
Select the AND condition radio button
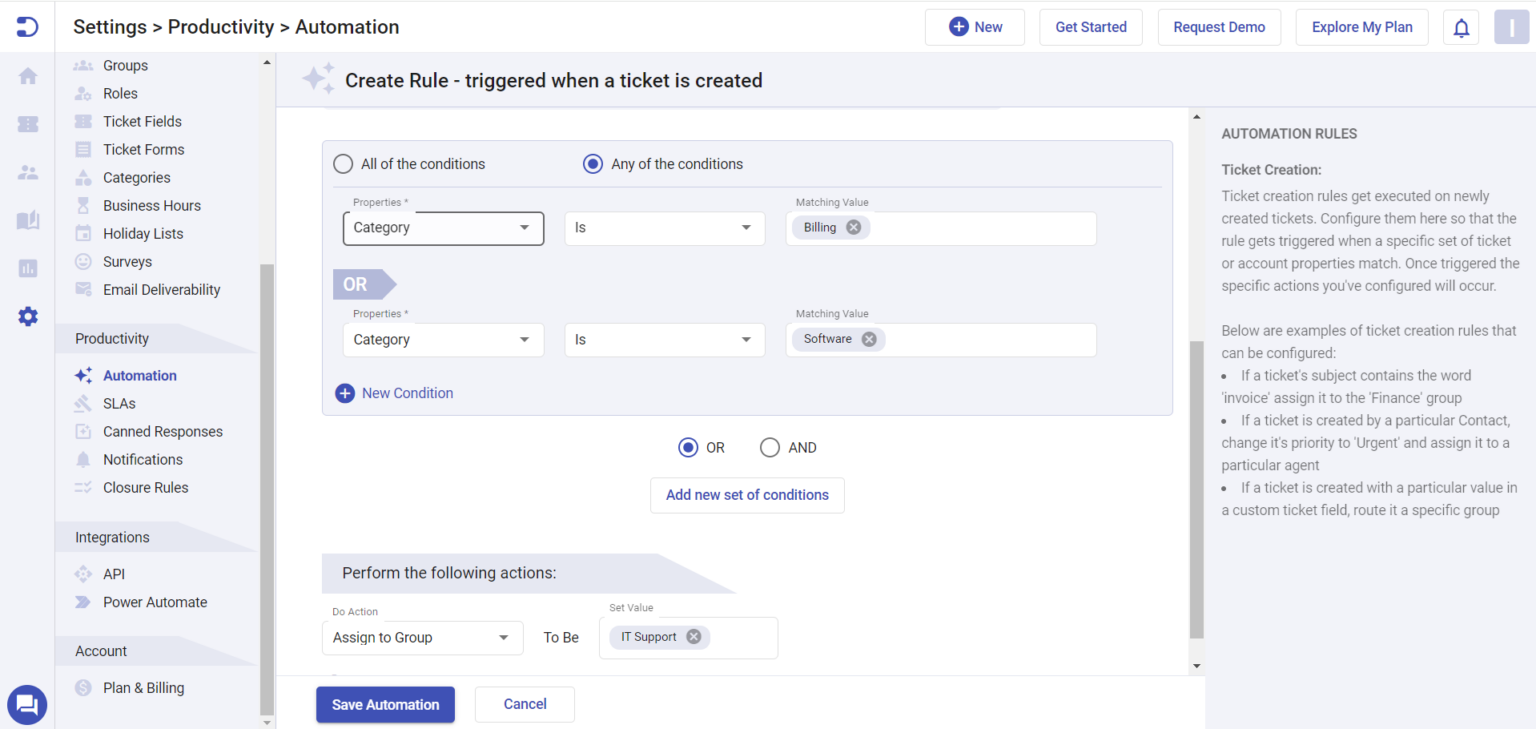(770, 447)
